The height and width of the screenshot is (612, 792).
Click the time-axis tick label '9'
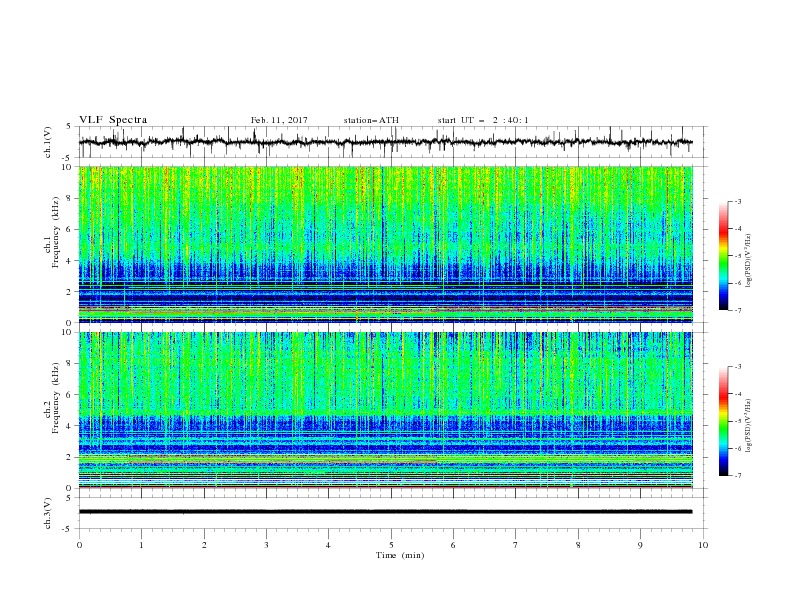coord(640,545)
